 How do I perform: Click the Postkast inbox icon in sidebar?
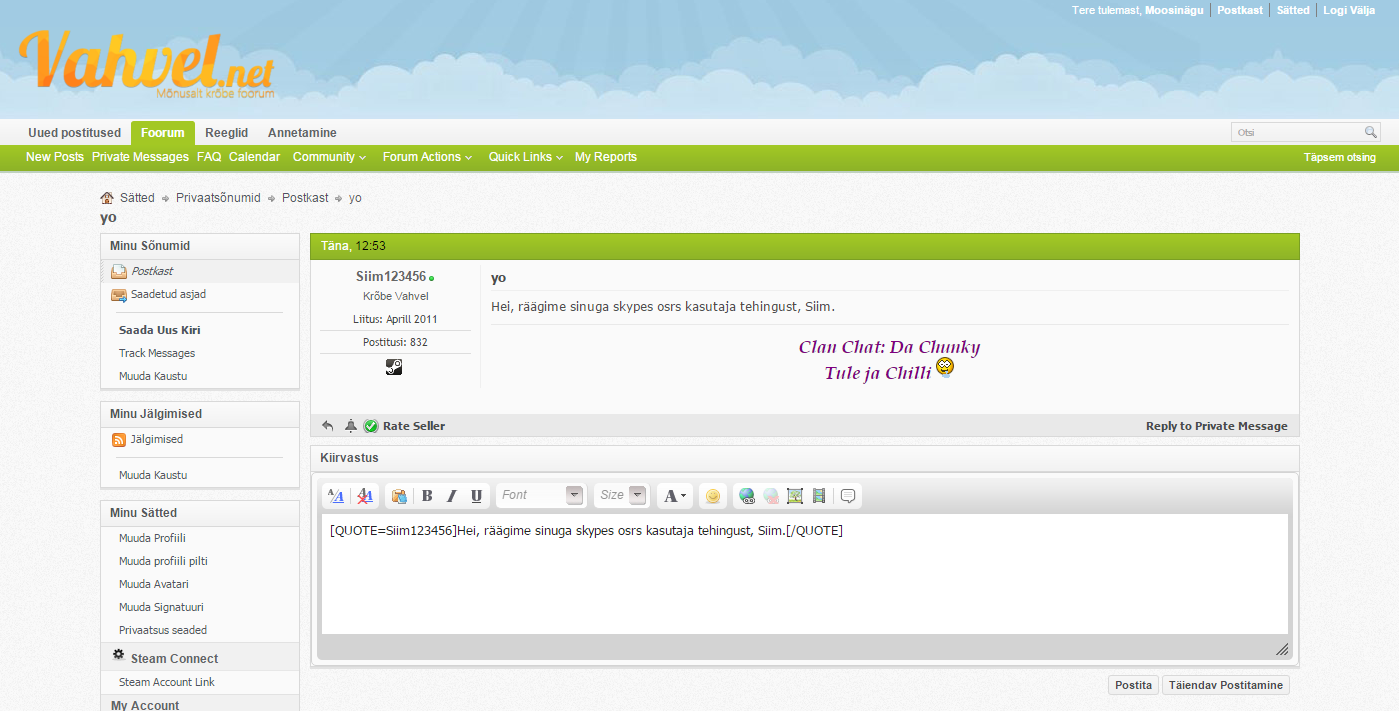pyautogui.click(x=119, y=271)
